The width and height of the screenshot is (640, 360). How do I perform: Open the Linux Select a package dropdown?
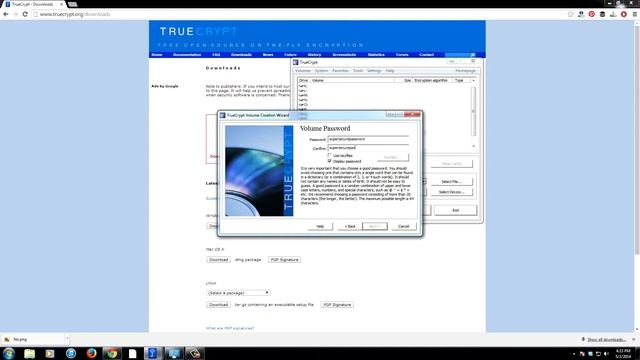pos(238,293)
